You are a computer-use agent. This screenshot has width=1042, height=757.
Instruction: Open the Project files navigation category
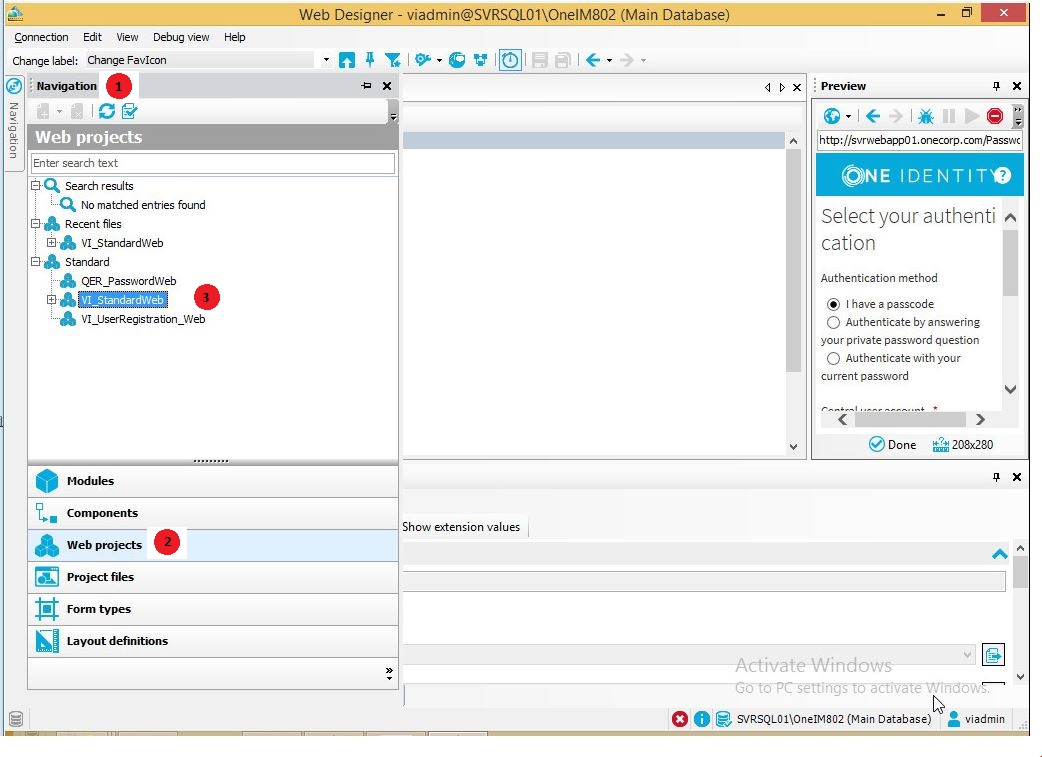click(x=213, y=577)
